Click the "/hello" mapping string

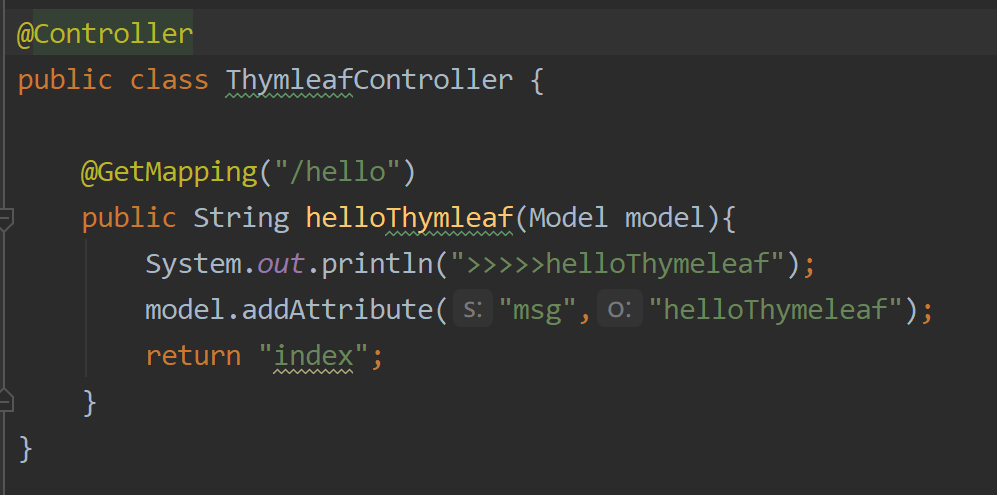point(337,172)
